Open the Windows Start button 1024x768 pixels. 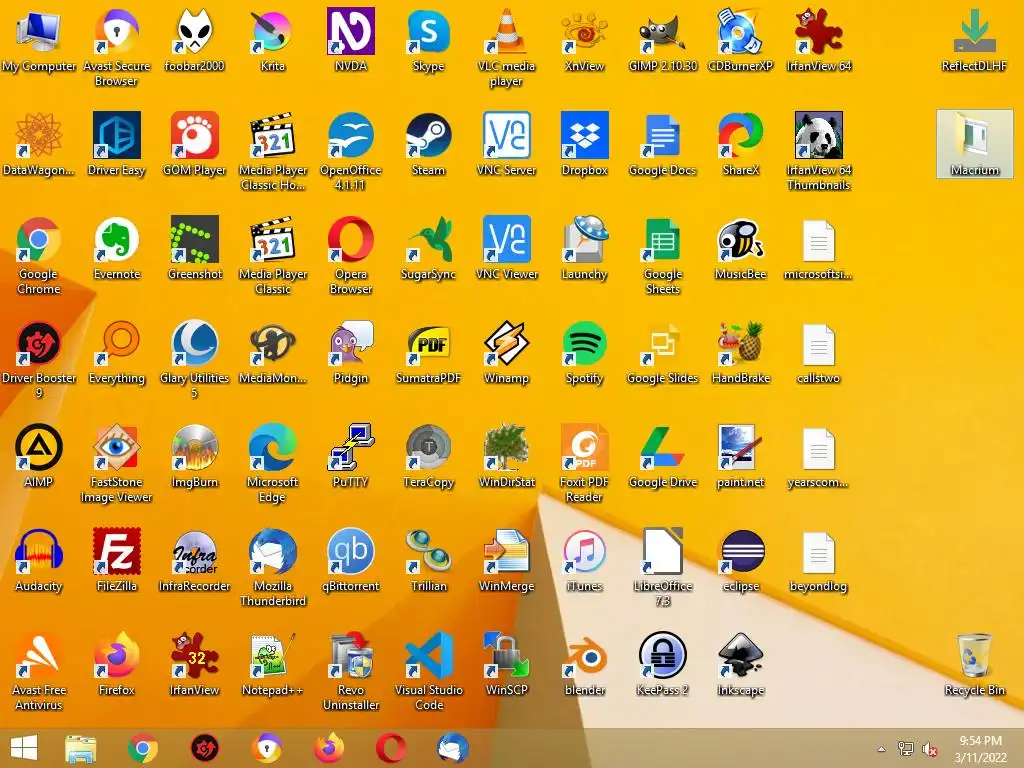pos(24,748)
